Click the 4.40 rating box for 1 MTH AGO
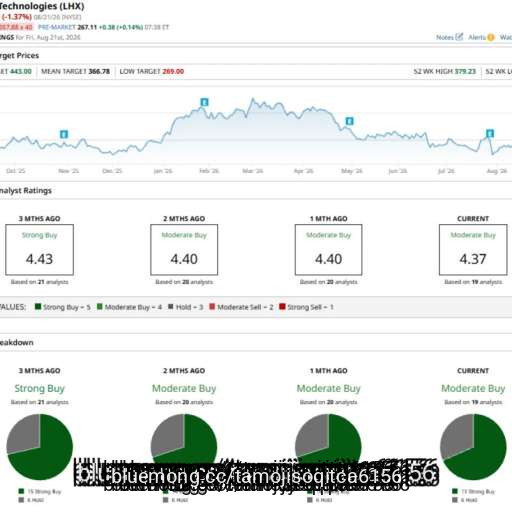This screenshot has width=512, height=512. click(329, 250)
